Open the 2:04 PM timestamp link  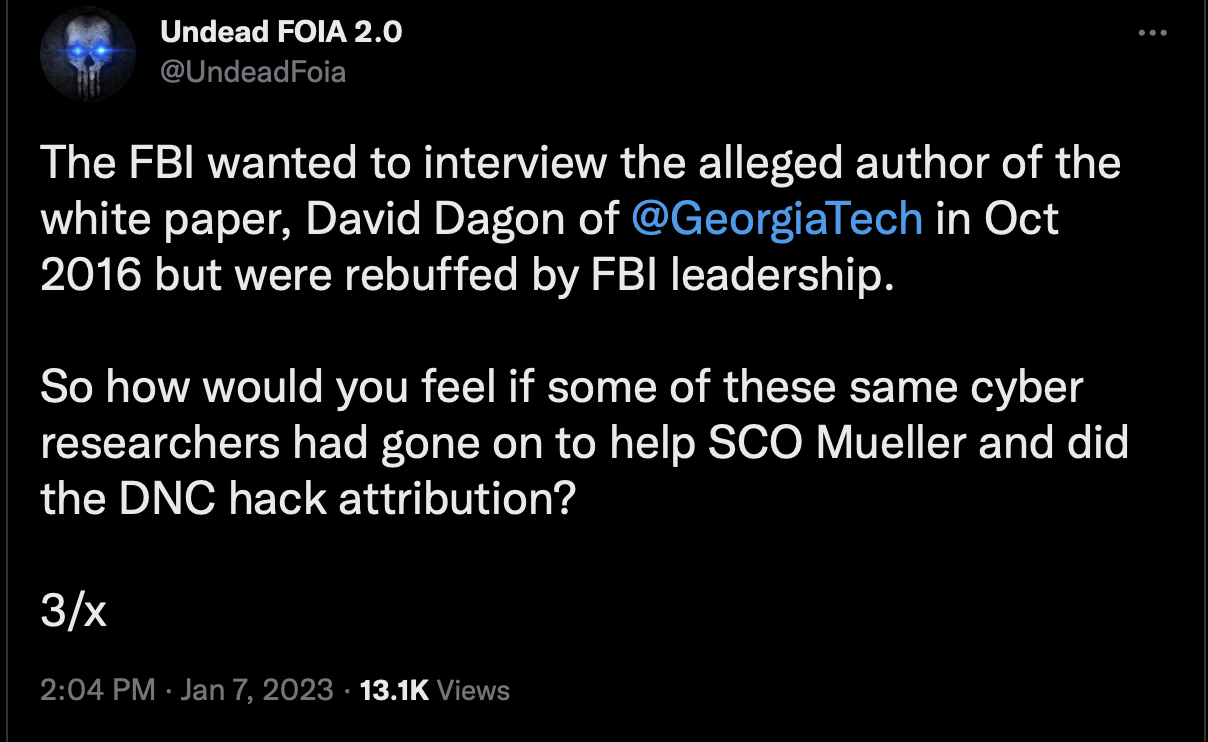point(98,690)
